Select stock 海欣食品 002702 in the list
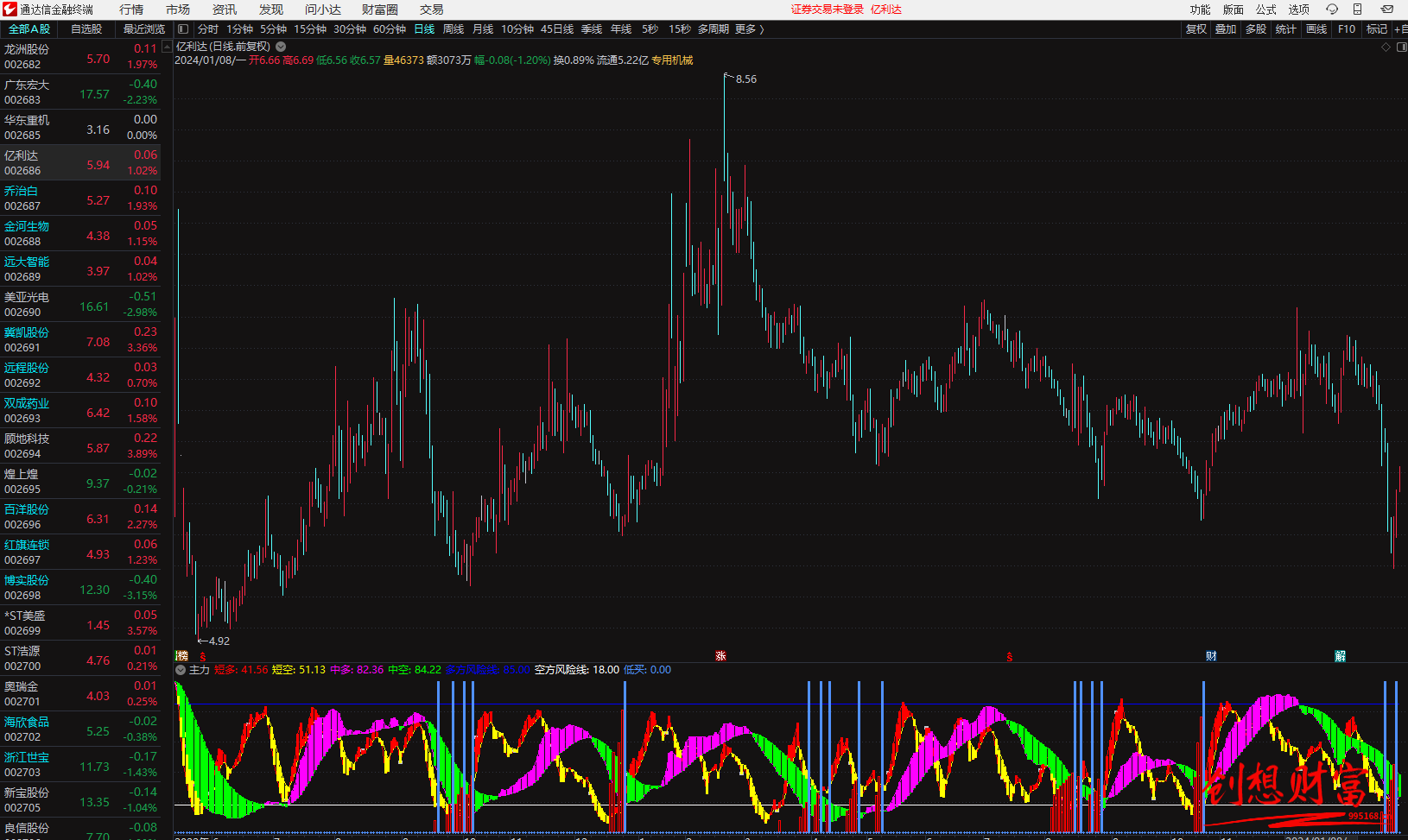This screenshot has height=840, width=1408. (x=81, y=729)
